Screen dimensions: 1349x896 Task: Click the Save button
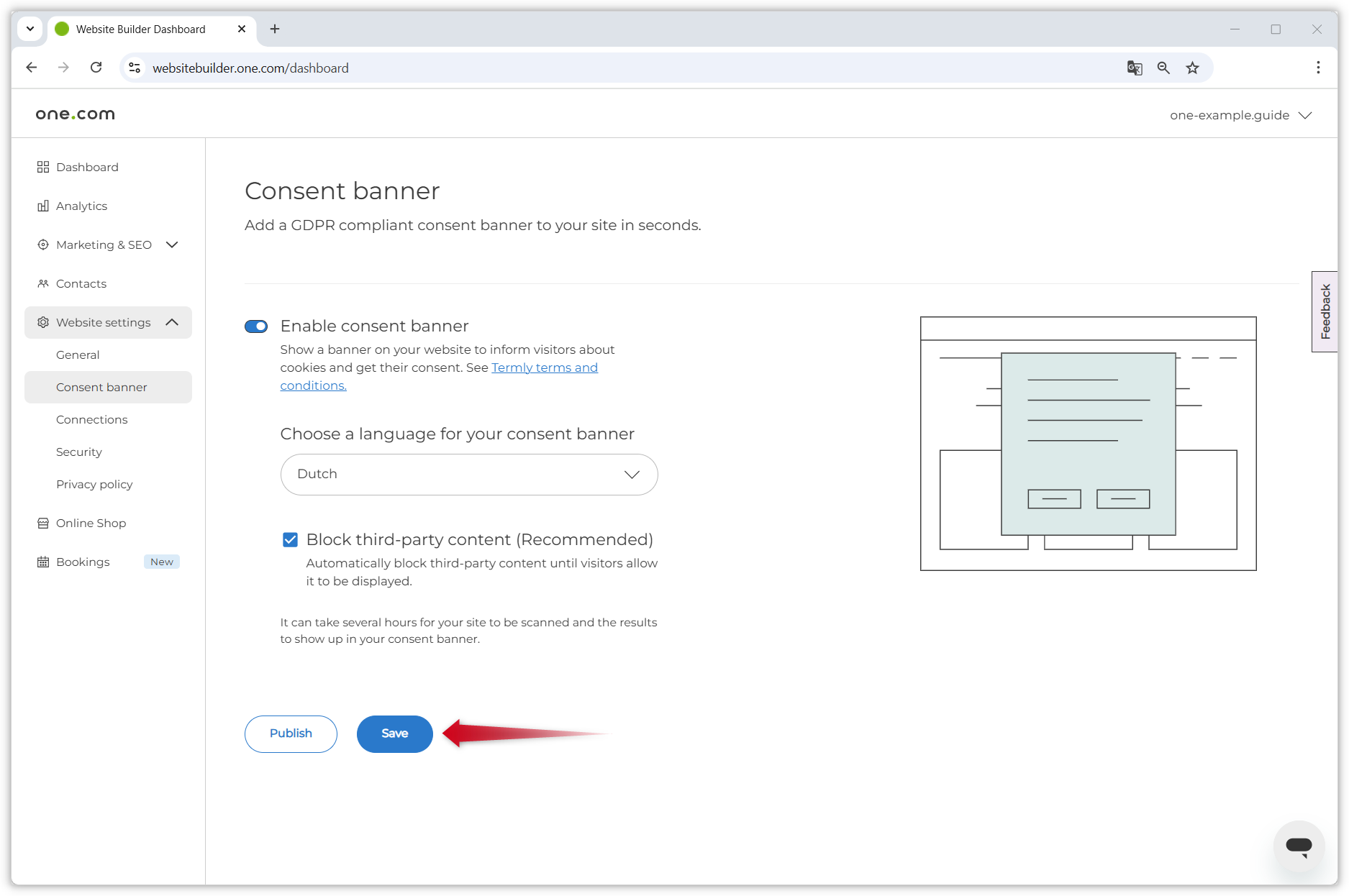pyautogui.click(x=394, y=733)
